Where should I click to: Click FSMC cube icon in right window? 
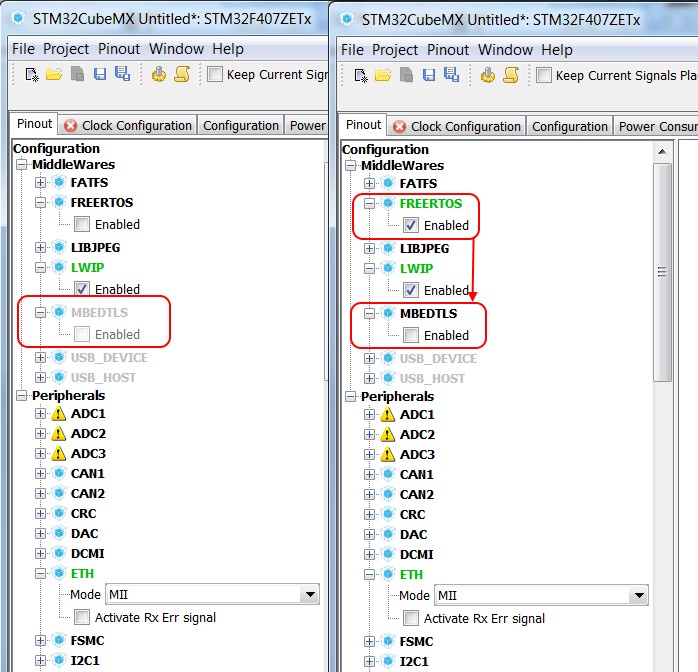pyautogui.click(x=388, y=641)
